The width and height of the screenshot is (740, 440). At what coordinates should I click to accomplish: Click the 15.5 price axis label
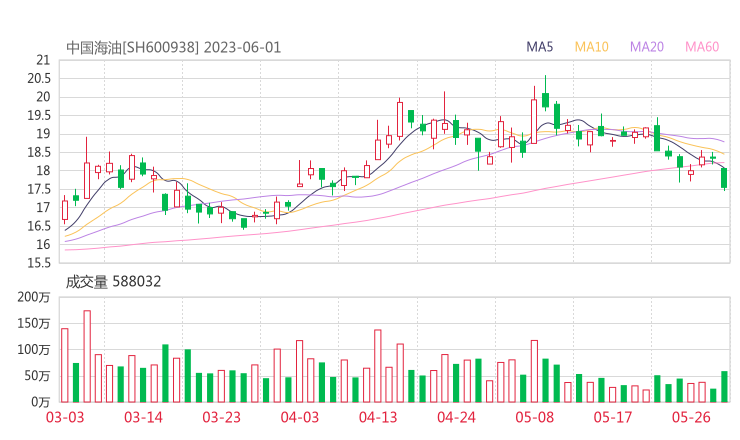(x=39, y=262)
